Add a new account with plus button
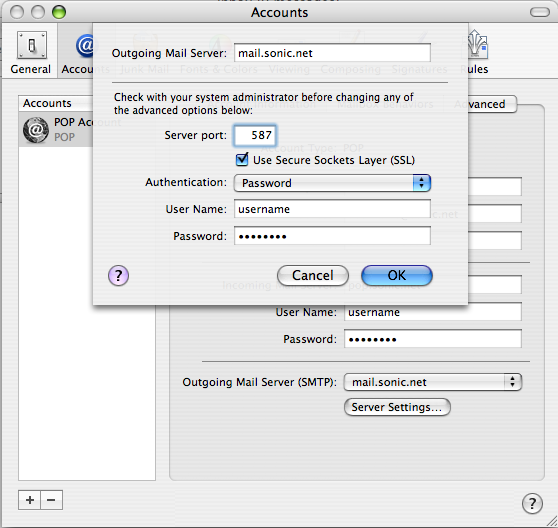Screen dimensions: 558x528 tap(30, 500)
